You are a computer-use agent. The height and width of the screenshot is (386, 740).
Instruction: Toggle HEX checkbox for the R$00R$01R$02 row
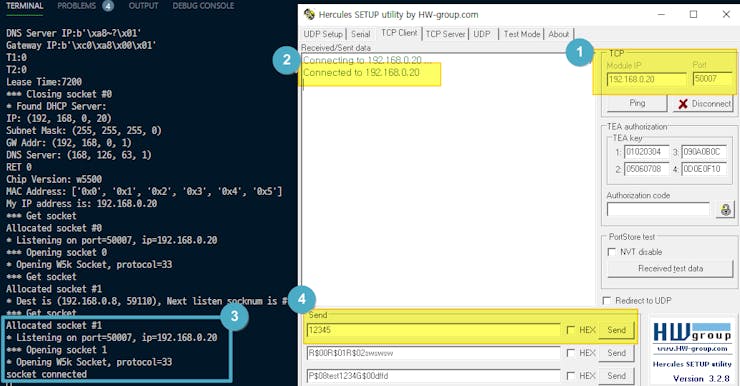[x=571, y=353]
